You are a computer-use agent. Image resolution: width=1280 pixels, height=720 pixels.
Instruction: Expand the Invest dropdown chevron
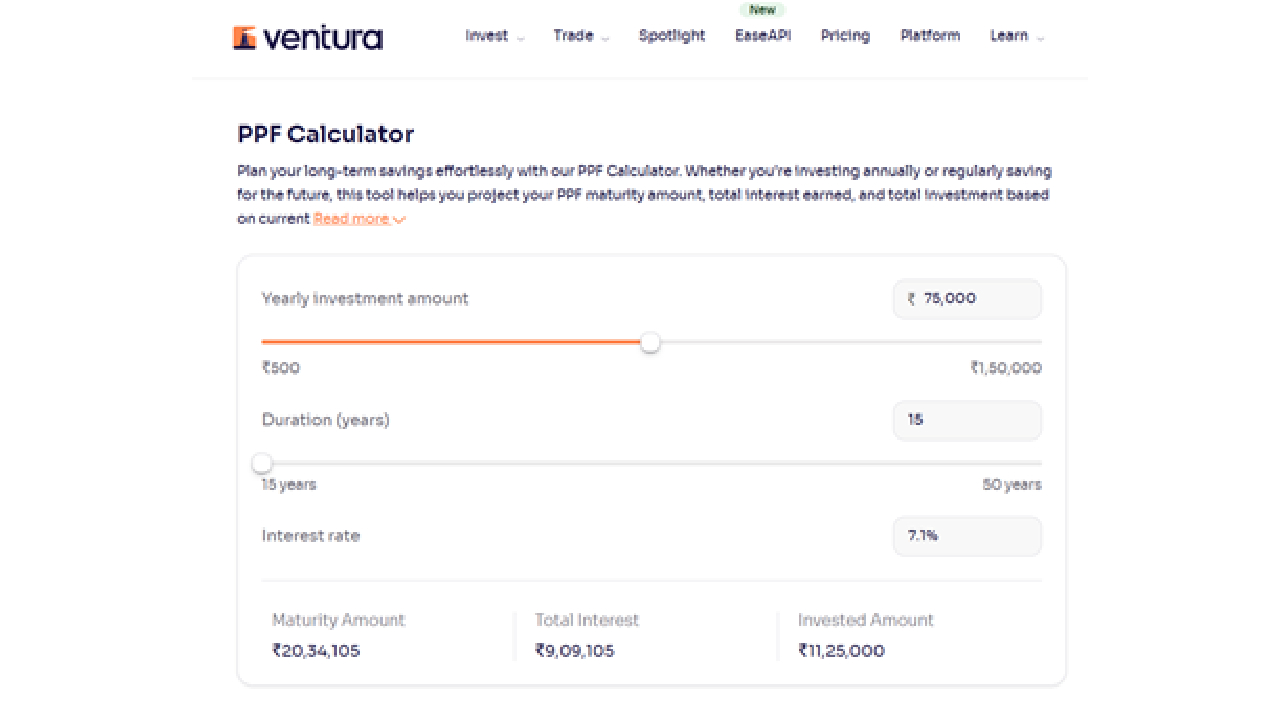(520, 38)
